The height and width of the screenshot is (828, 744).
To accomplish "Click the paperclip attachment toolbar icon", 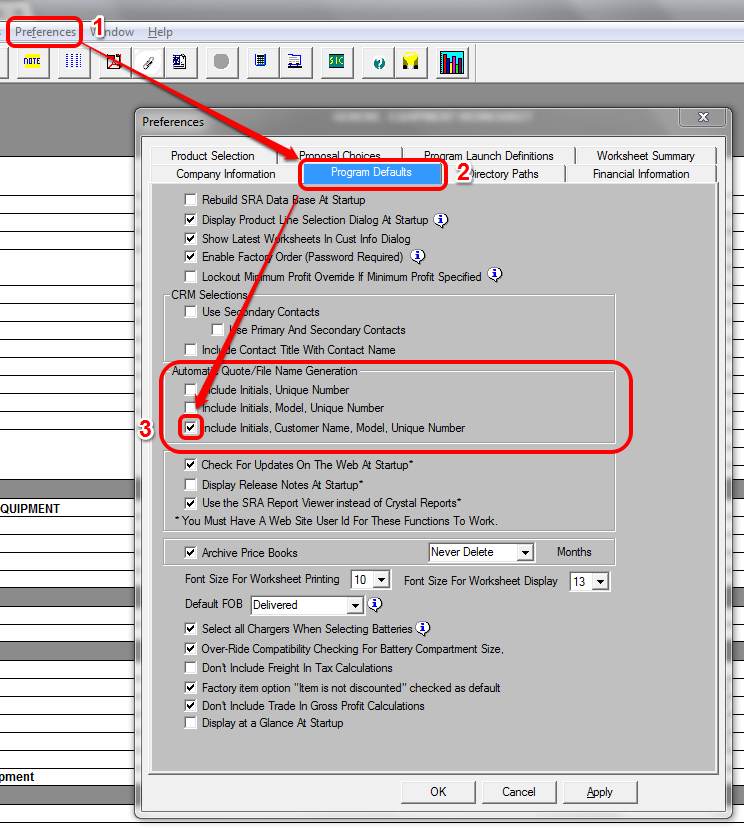I will tap(147, 62).
